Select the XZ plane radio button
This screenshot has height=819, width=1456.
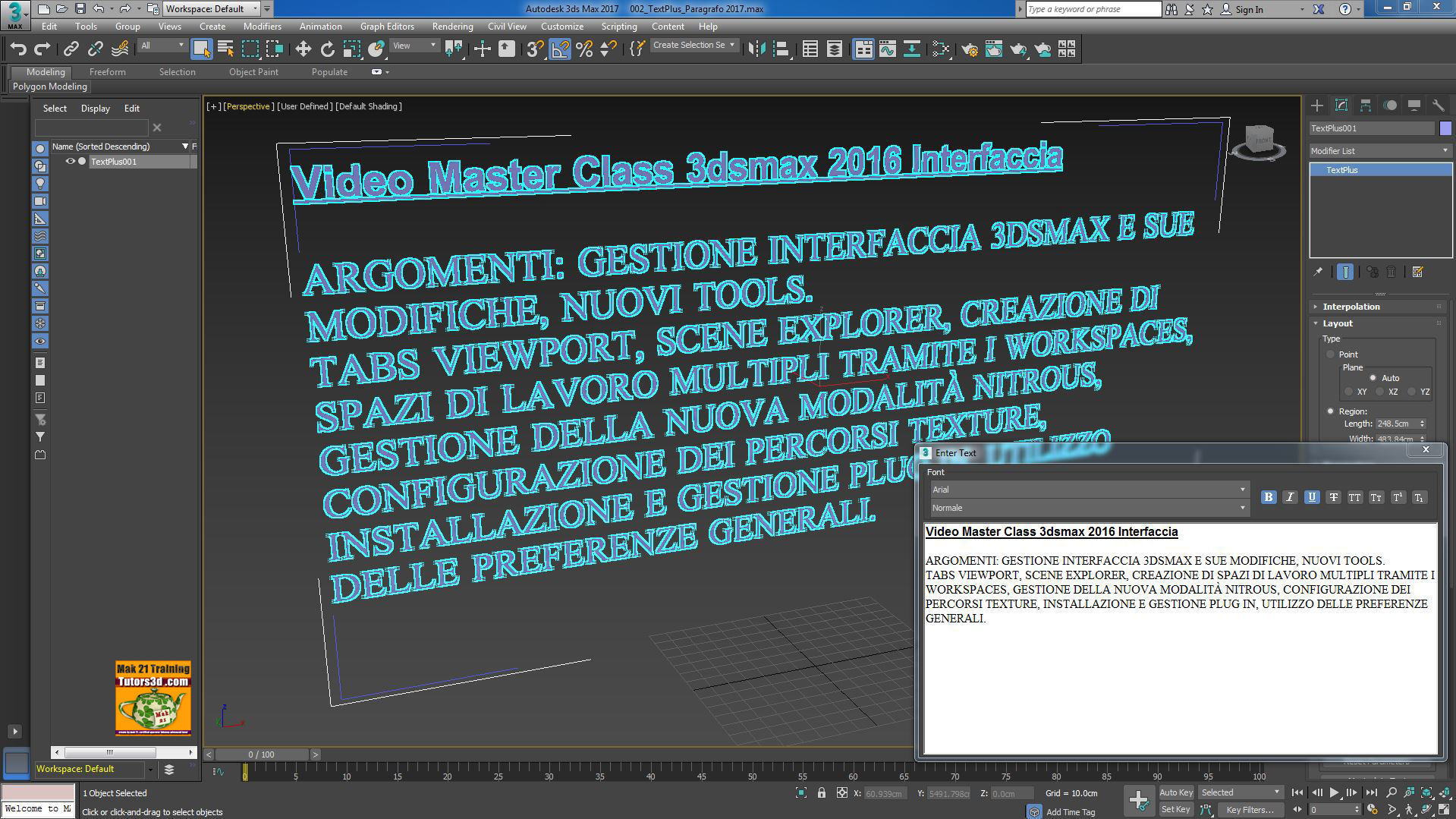click(1380, 392)
